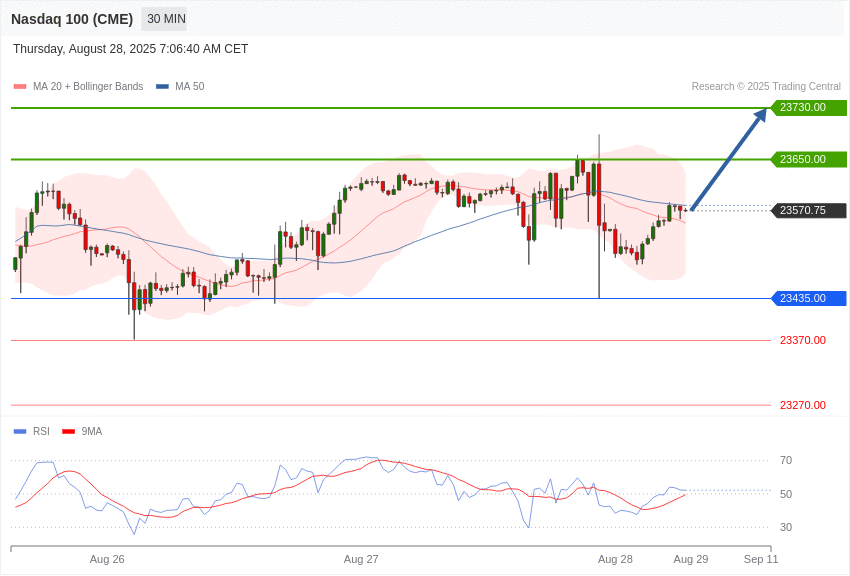Viewport: 850px width, 576px height.
Task: Click the 23370.00 red support label
Action: tap(803, 340)
